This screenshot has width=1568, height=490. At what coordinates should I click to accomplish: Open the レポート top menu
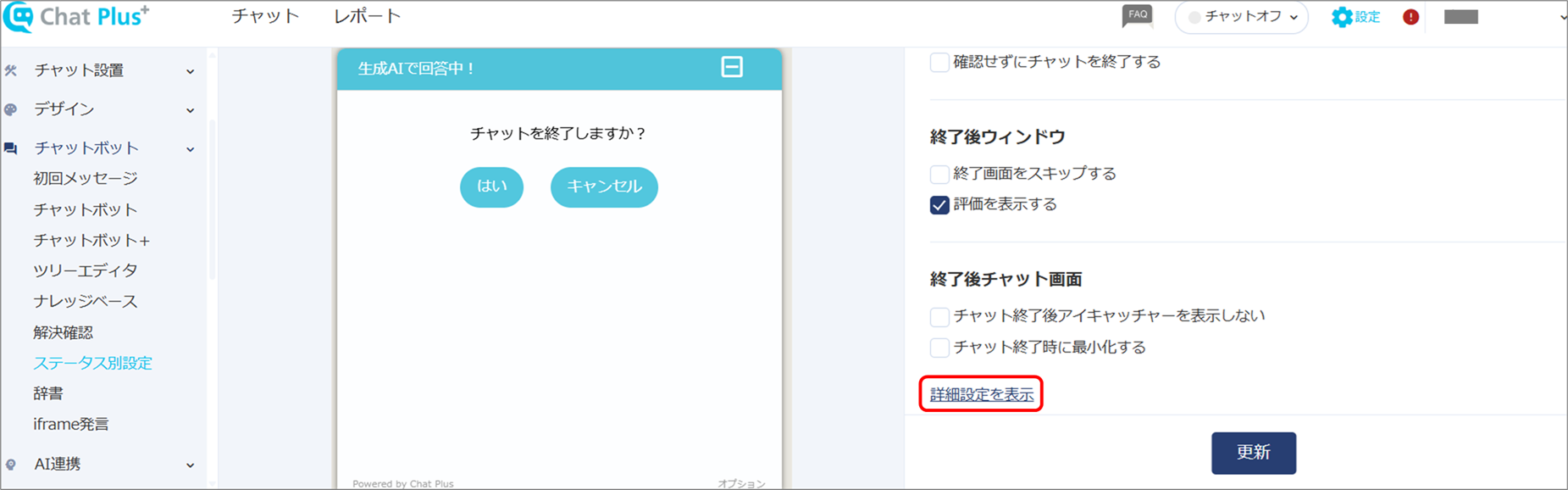click(367, 16)
